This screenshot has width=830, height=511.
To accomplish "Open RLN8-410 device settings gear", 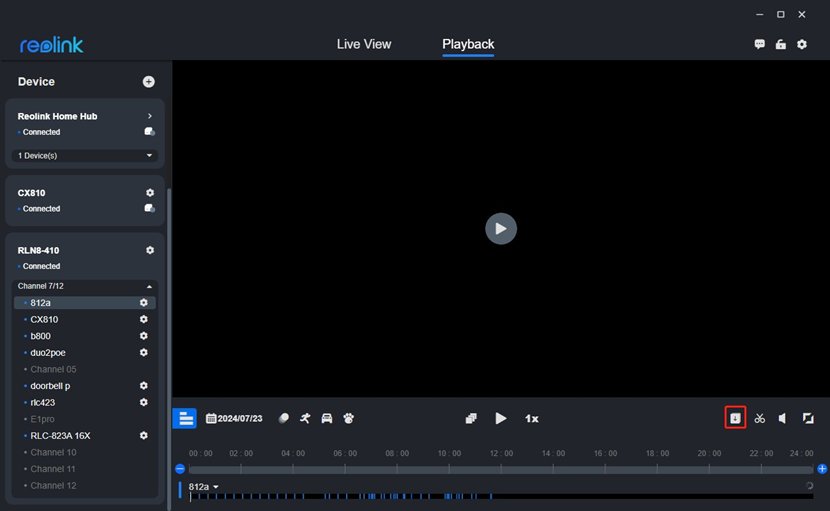I will click(x=150, y=250).
